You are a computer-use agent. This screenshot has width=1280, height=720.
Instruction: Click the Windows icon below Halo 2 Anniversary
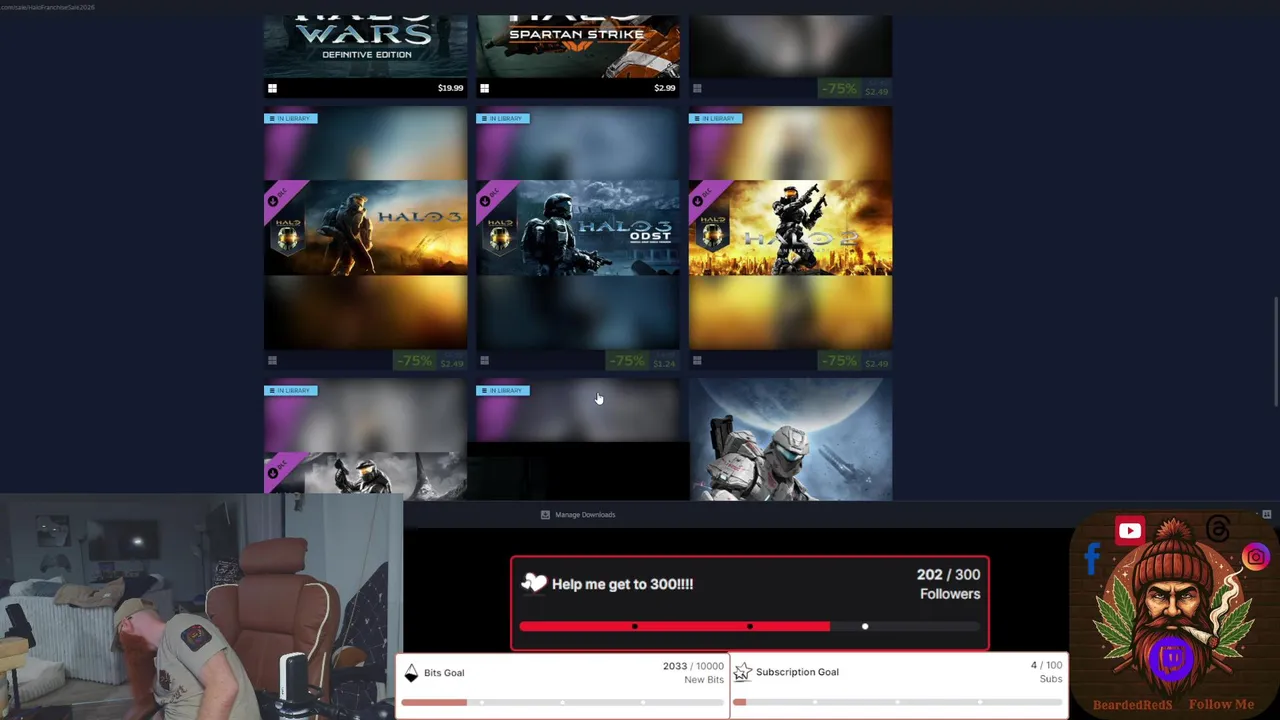697,361
